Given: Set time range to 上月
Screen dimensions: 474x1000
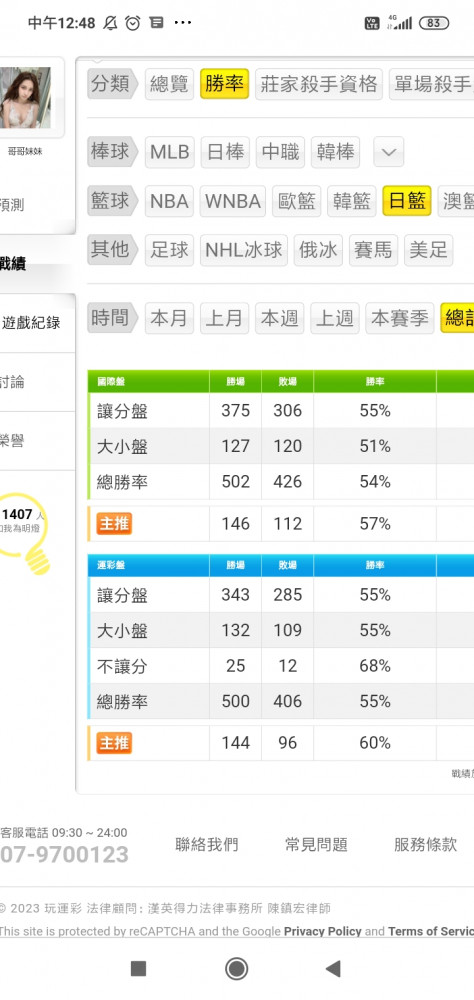Looking at the screenshot, I should [225, 318].
